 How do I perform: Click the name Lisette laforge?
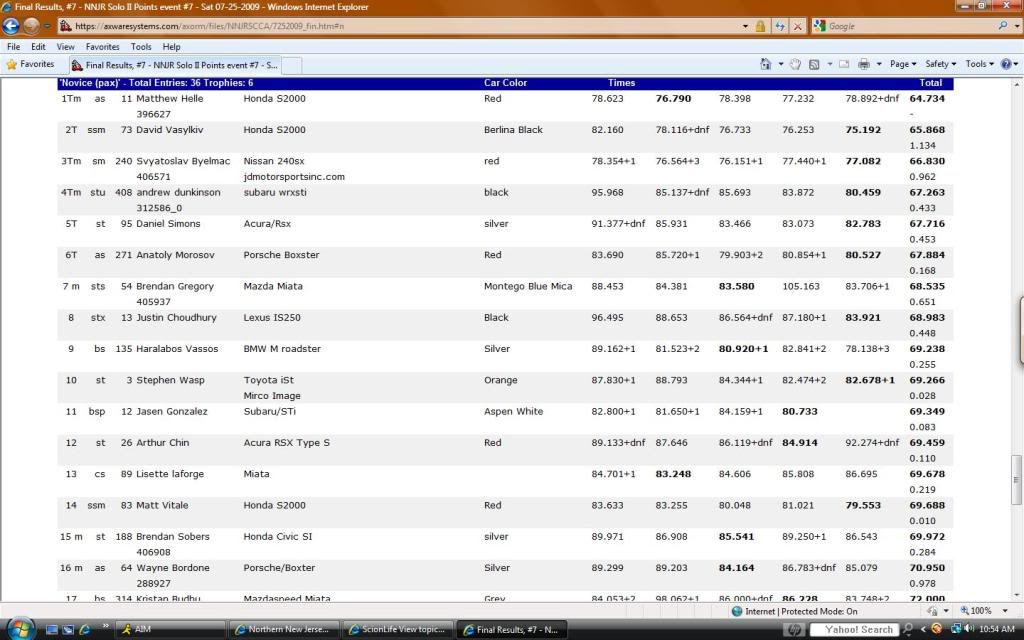(170, 474)
